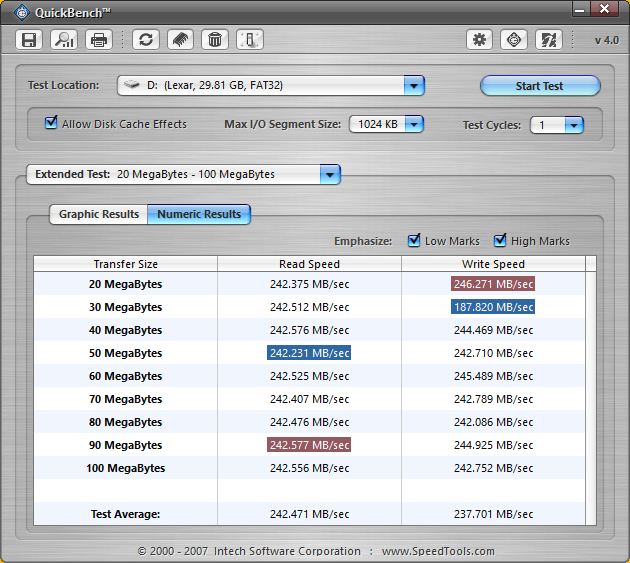
Task: Open the Test Cycles dropdown
Action: click(x=573, y=125)
